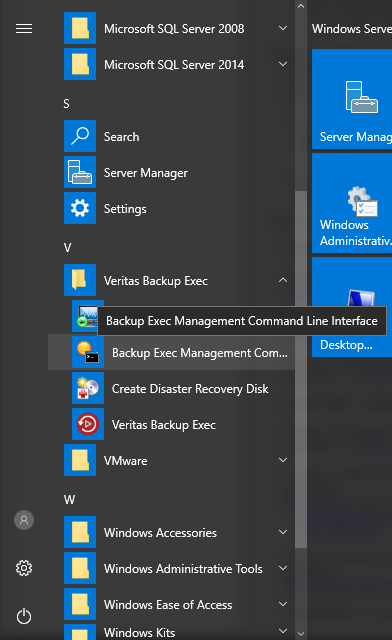Jump to the letter W section header
The image size is (392, 640).
[69, 500]
